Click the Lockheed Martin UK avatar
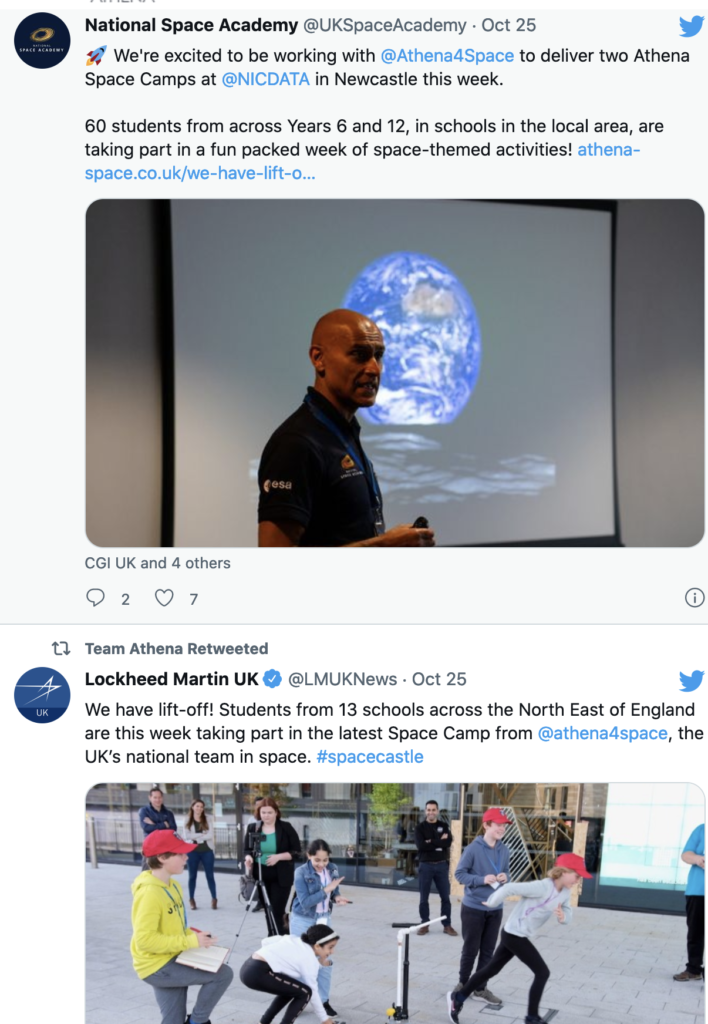 point(42,695)
